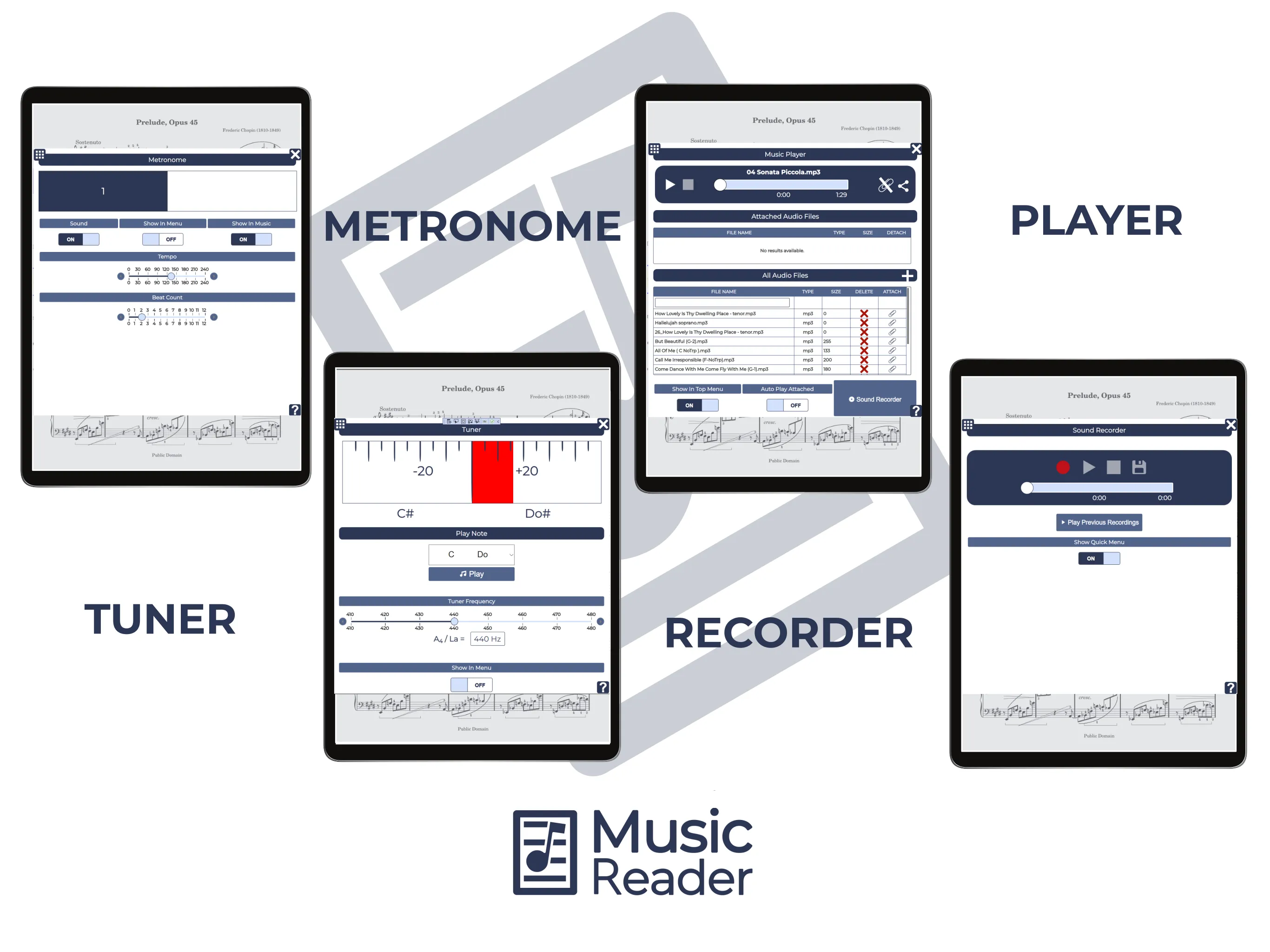The image size is (1270, 952).
Task: Expand the Attached Audio Files section
Action: click(782, 217)
